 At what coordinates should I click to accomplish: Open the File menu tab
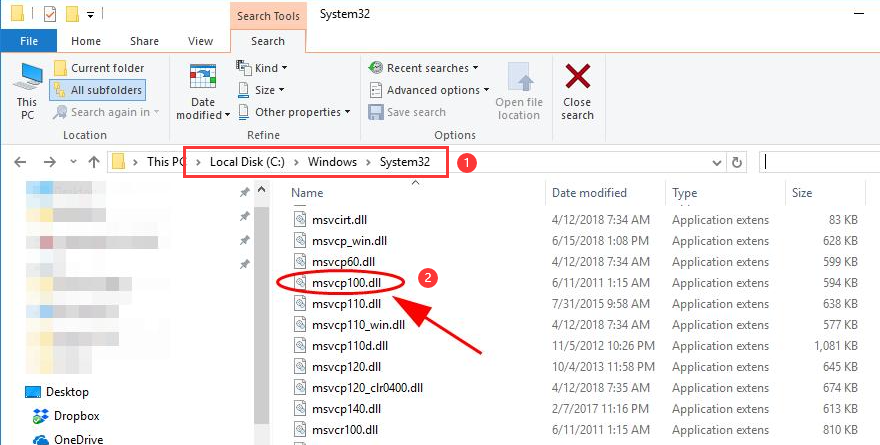29,41
